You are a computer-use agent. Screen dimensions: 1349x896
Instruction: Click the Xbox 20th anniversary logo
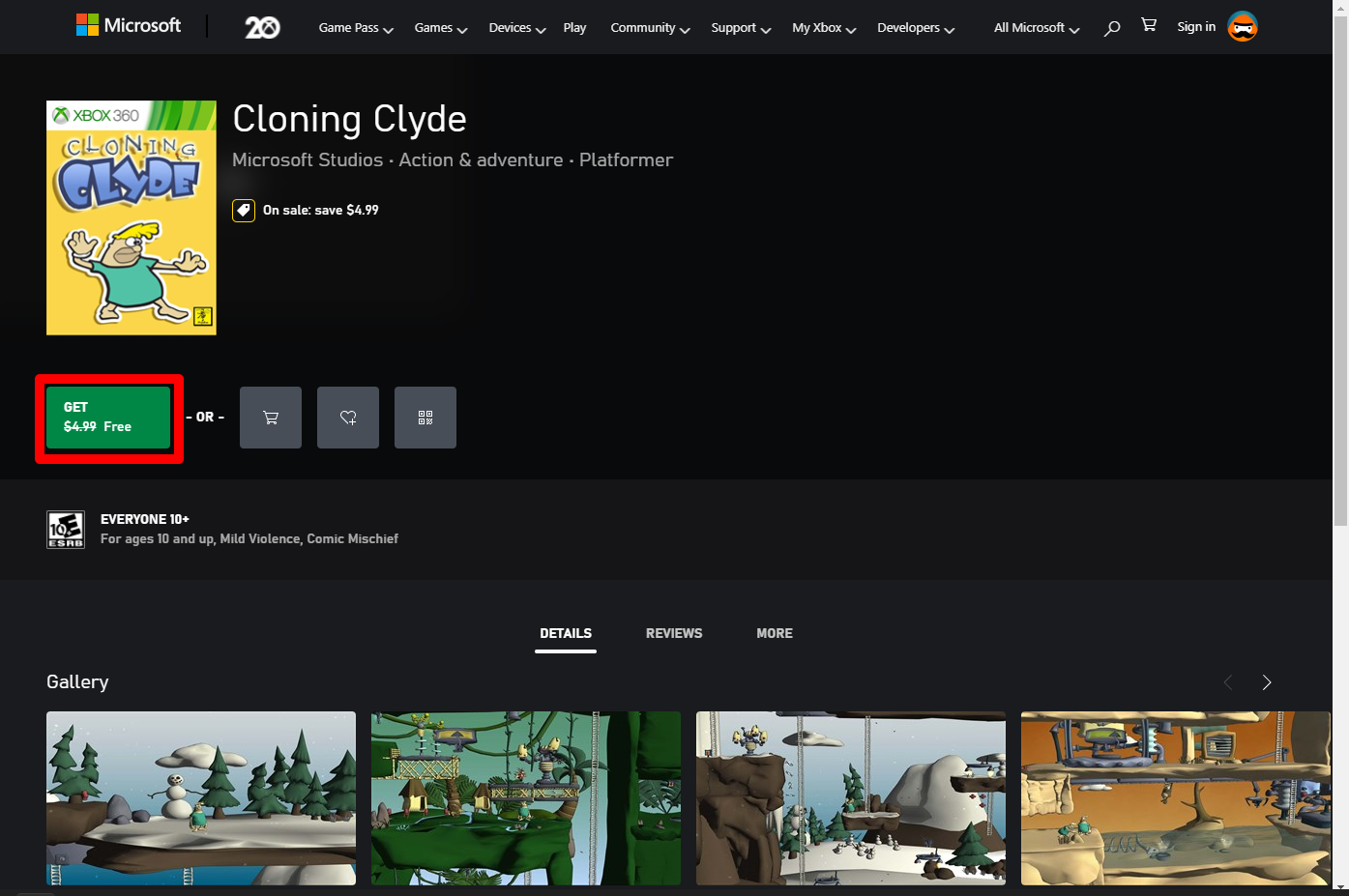pyautogui.click(x=262, y=27)
